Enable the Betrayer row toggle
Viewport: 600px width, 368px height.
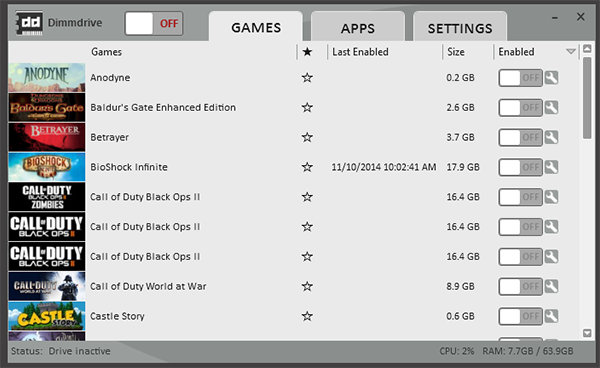tap(520, 138)
